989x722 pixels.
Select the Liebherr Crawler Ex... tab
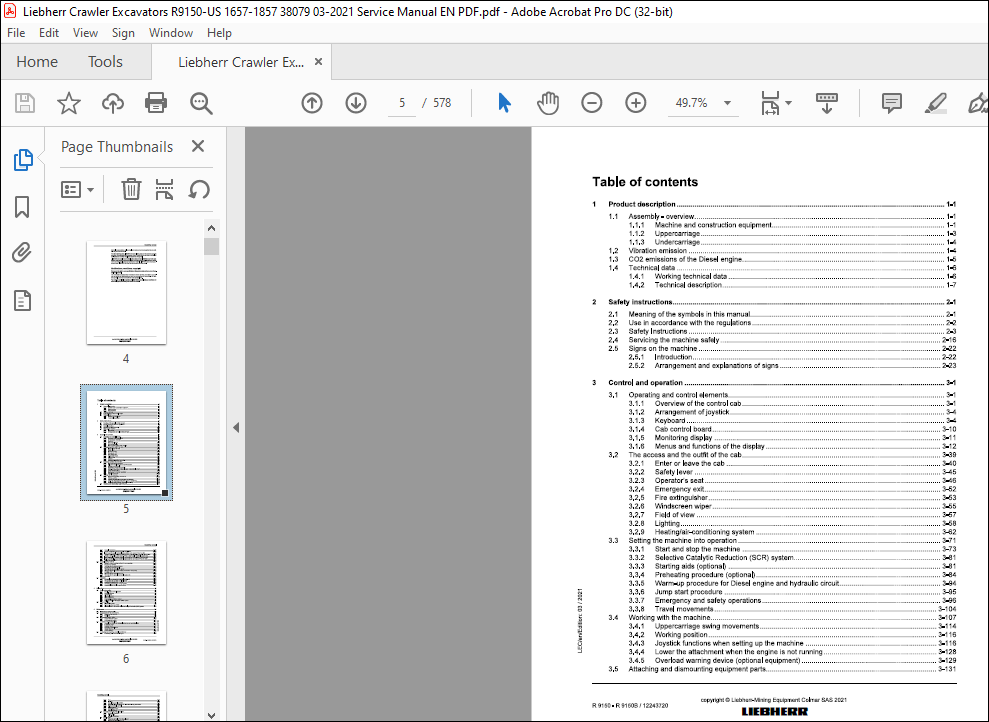click(x=241, y=62)
